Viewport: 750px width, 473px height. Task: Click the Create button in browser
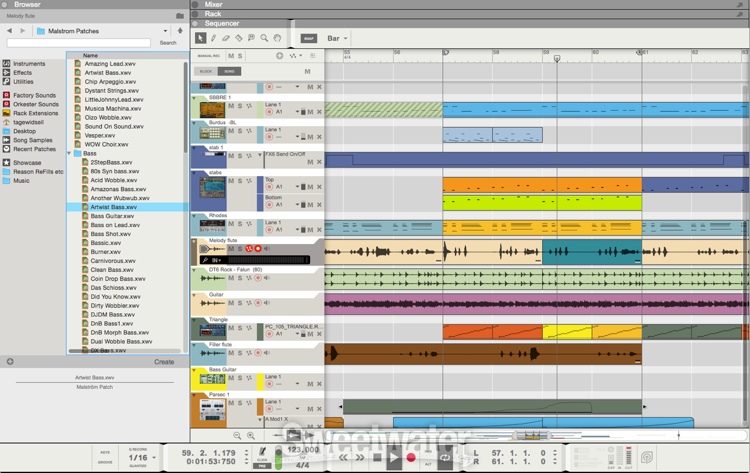coord(163,362)
